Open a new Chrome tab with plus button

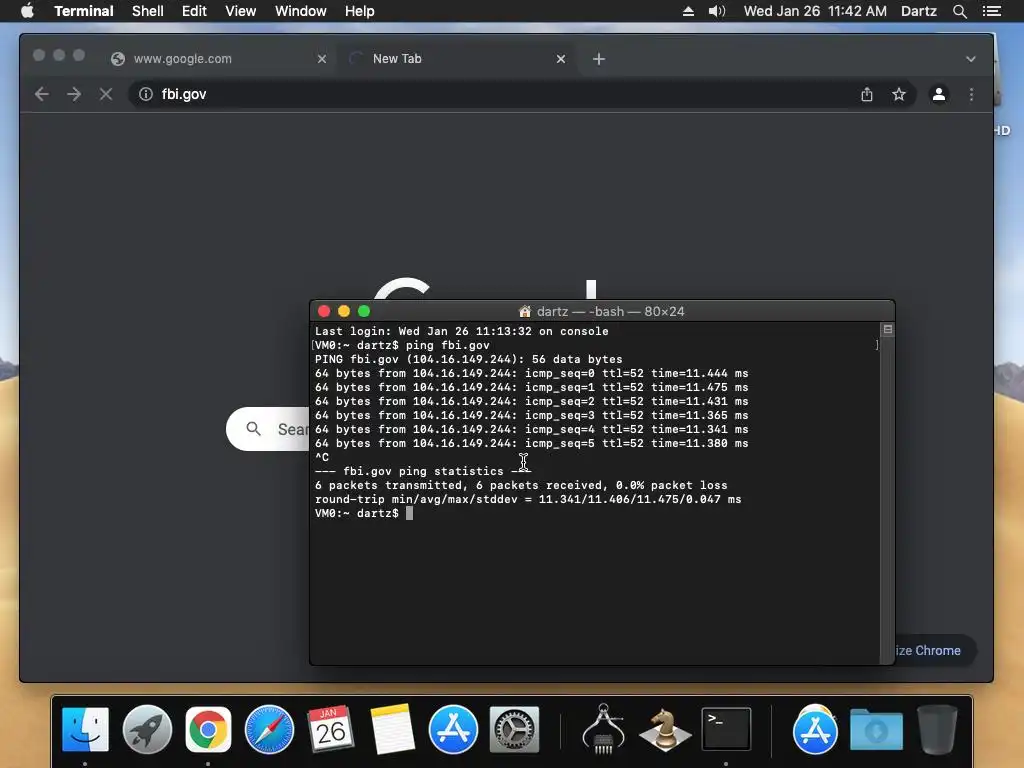pyautogui.click(x=599, y=59)
